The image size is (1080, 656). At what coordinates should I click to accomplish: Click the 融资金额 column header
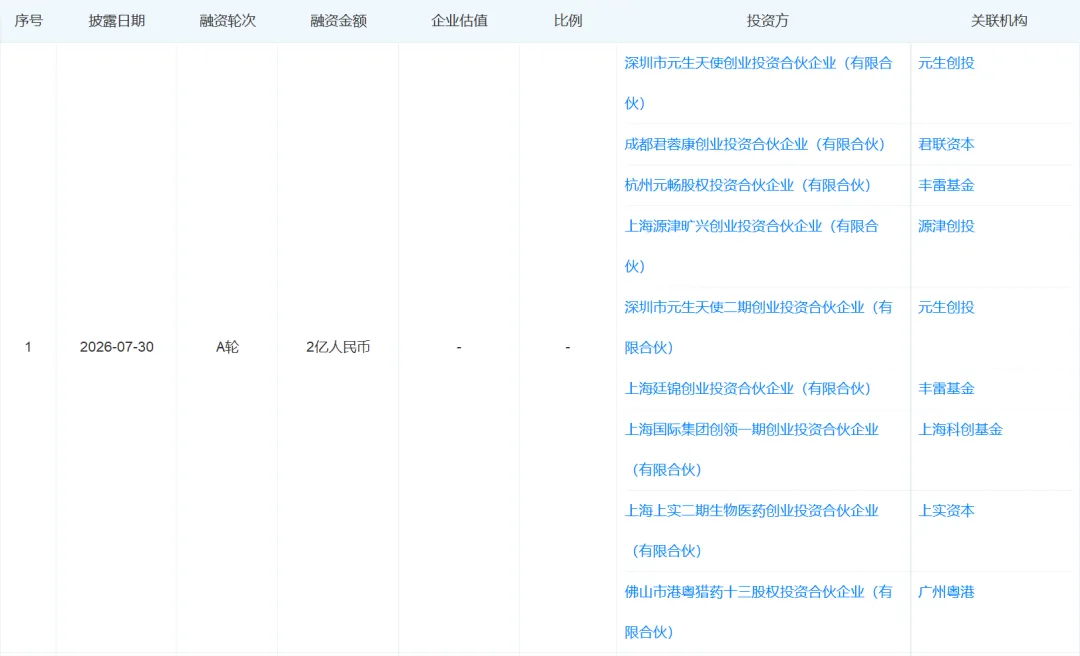point(338,21)
